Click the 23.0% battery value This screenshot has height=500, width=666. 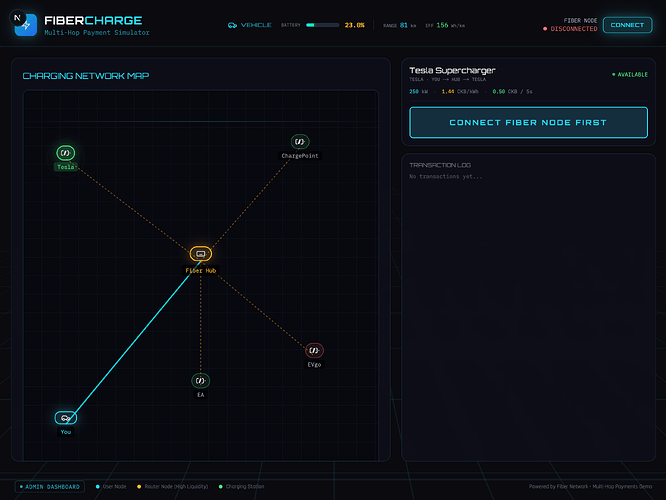[x=355, y=25]
